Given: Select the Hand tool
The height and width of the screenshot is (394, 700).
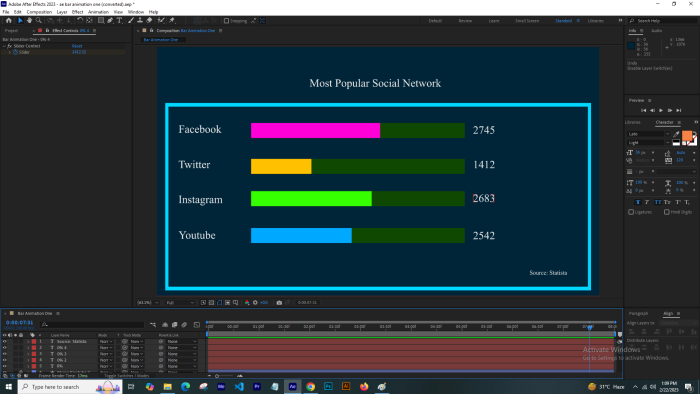Looking at the screenshot, I should pyautogui.click(x=29, y=21).
